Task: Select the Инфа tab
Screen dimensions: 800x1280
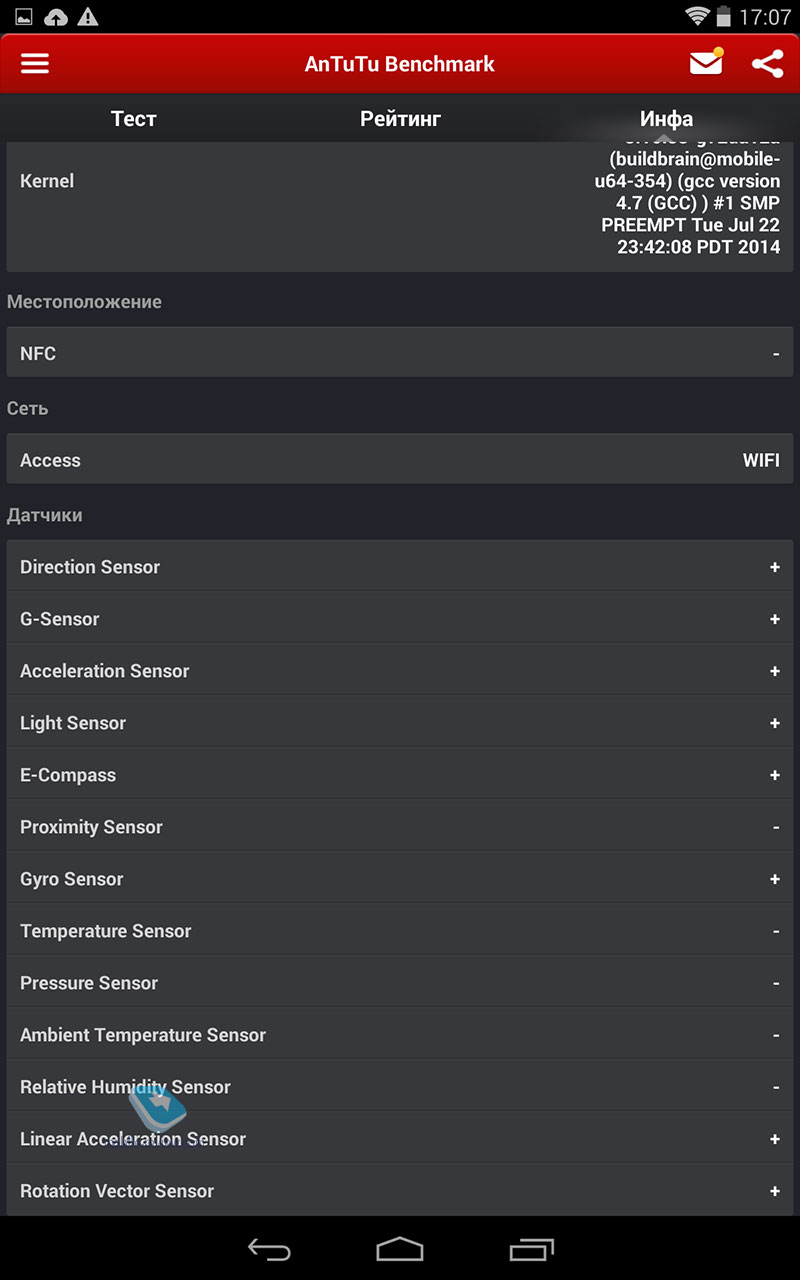Action: (x=667, y=118)
